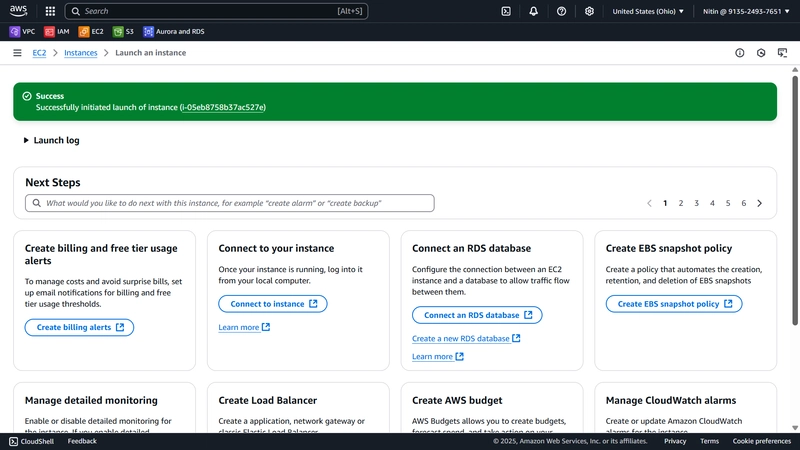Expand the Launch log section

click(52, 140)
